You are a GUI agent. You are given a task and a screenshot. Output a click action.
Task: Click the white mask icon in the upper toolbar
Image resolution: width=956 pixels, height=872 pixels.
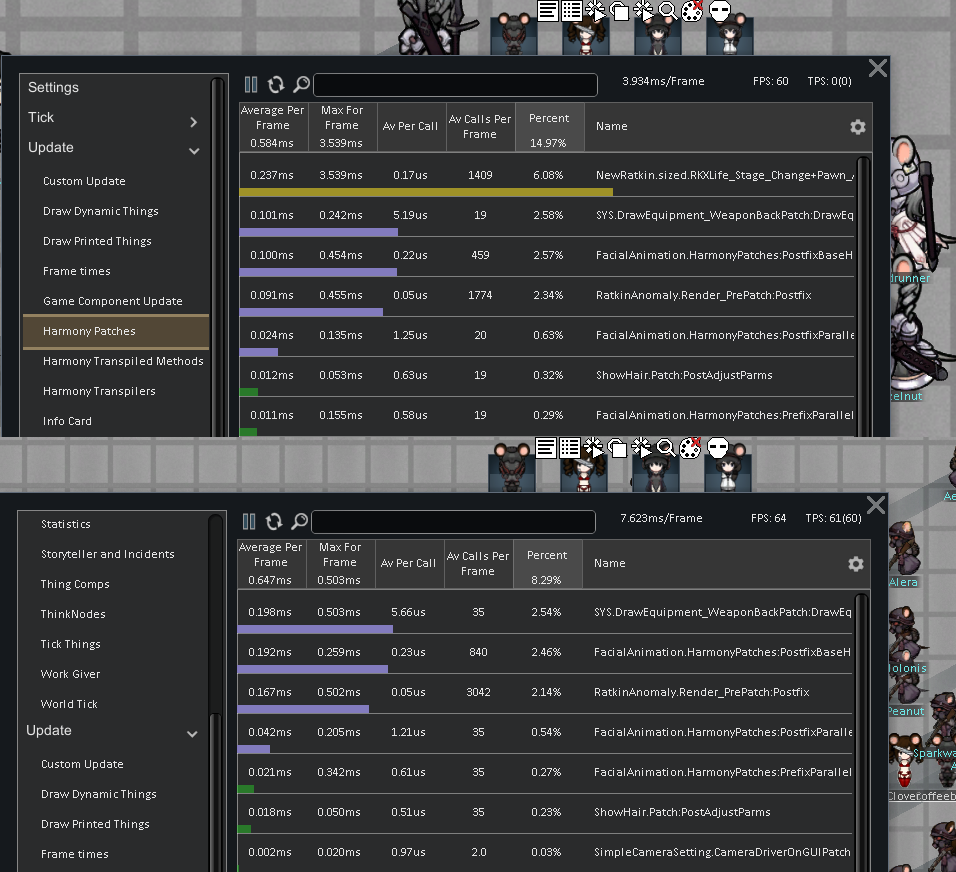(720, 10)
